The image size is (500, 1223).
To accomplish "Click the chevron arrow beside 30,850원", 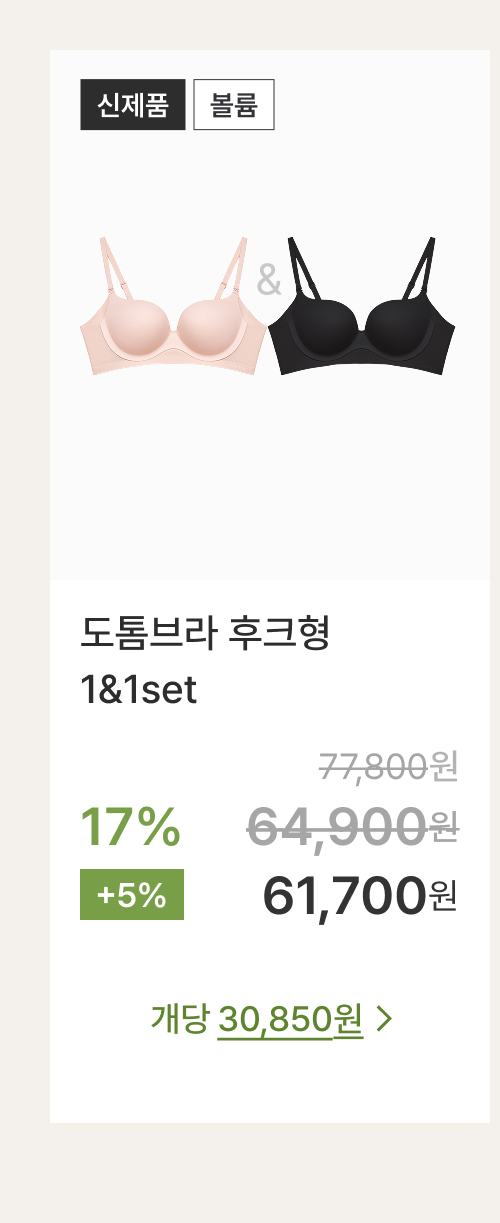I will tap(384, 1020).
